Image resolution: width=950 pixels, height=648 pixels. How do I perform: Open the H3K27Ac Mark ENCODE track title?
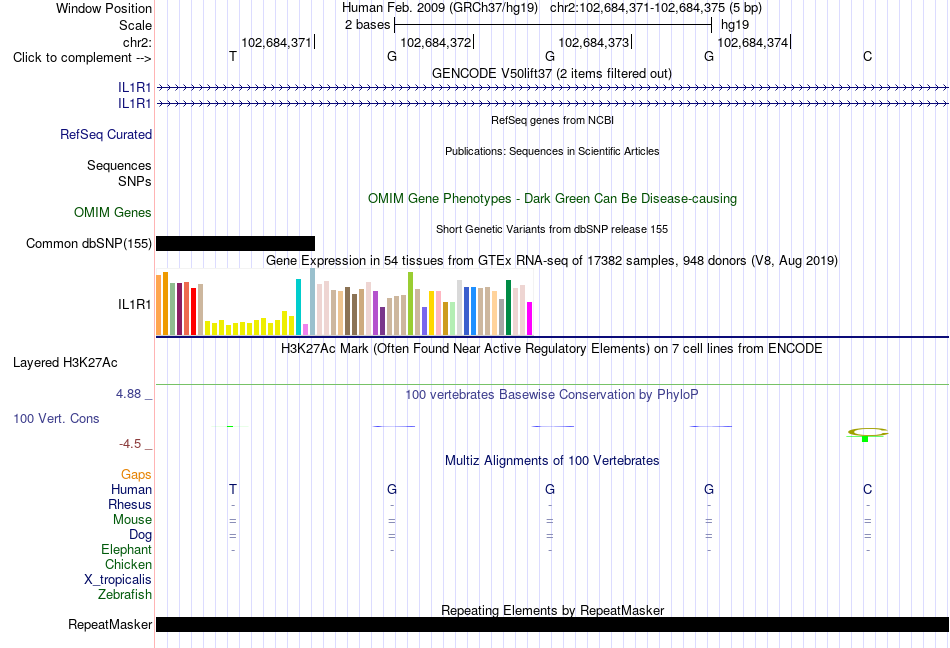tap(552, 348)
